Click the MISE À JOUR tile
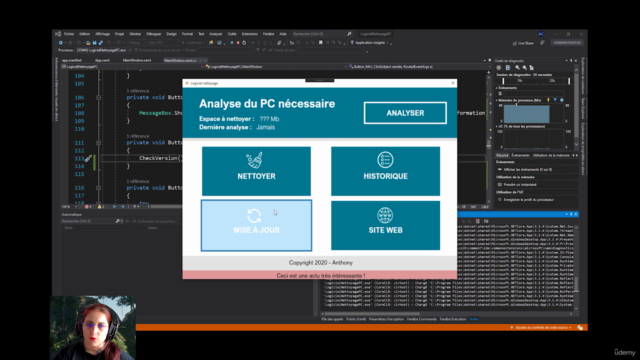This screenshot has width=640, height=360. tap(256, 225)
